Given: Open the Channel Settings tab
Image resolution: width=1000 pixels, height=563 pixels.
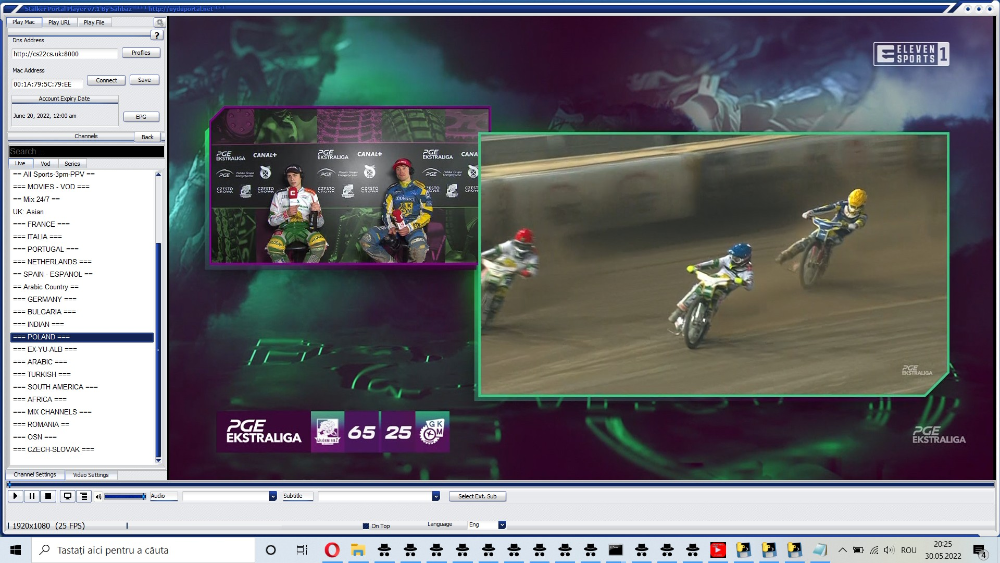Looking at the screenshot, I should click(x=35, y=474).
